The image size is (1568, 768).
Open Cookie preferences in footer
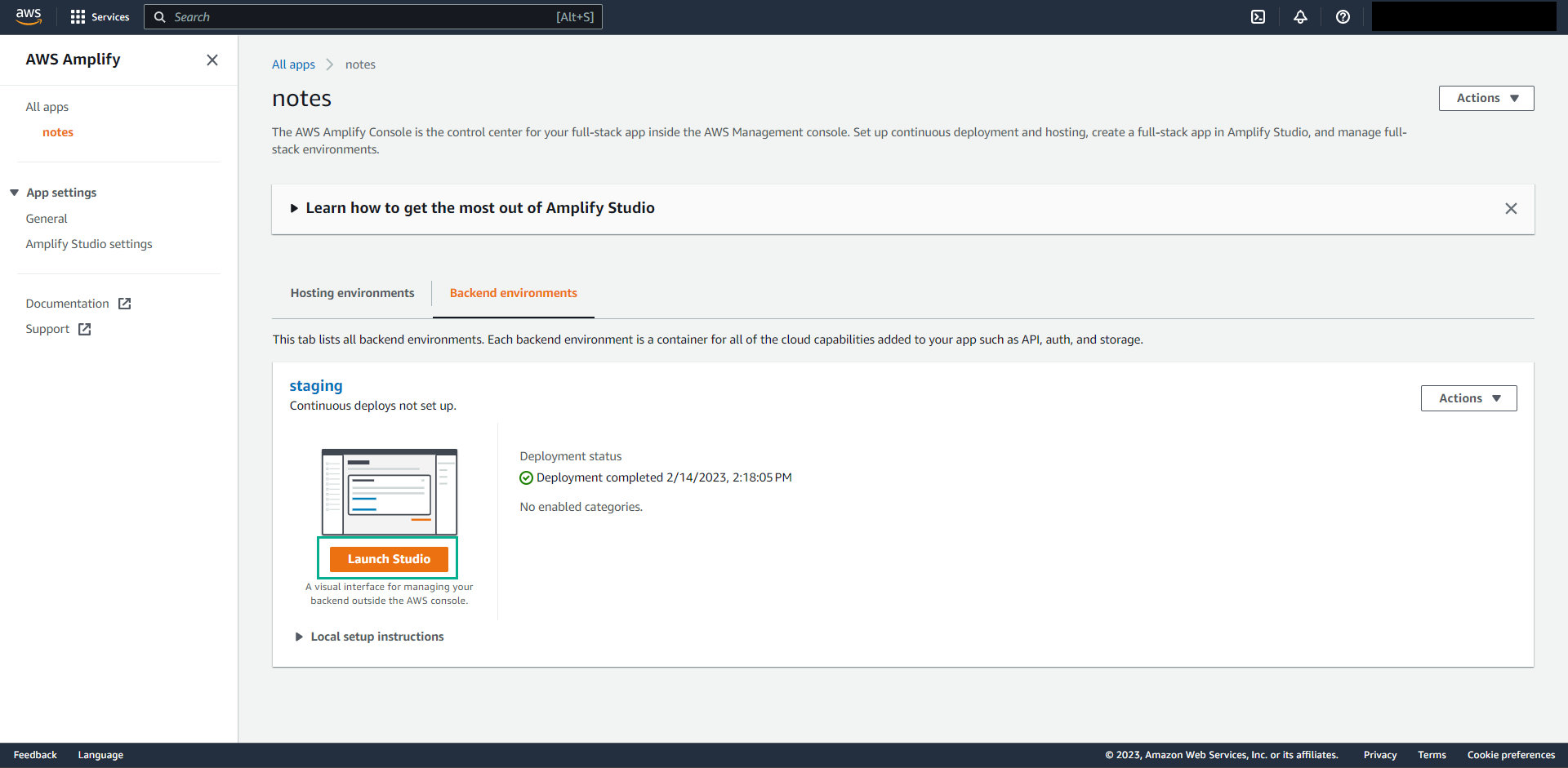pyautogui.click(x=1511, y=755)
